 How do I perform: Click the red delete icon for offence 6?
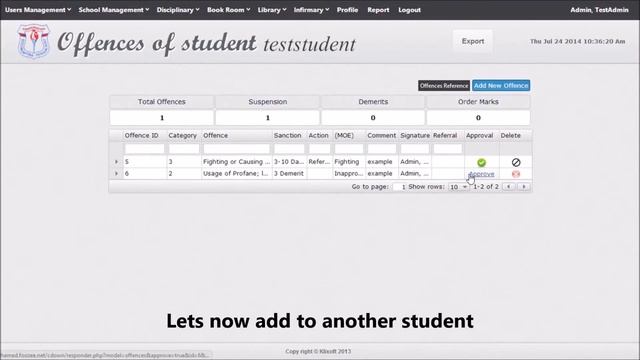click(x=516, y=174)
